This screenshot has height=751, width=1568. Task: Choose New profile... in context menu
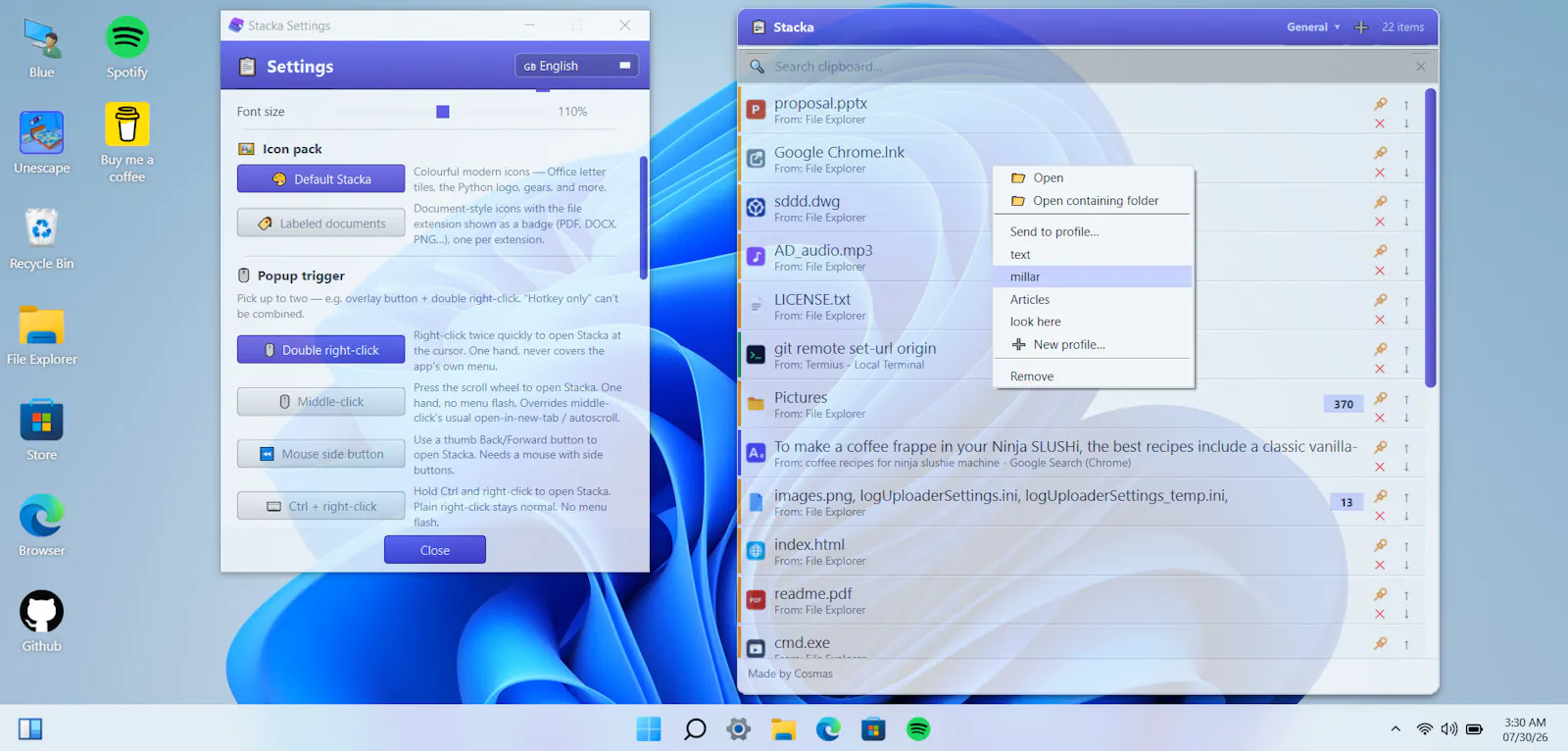[1093, 344]
